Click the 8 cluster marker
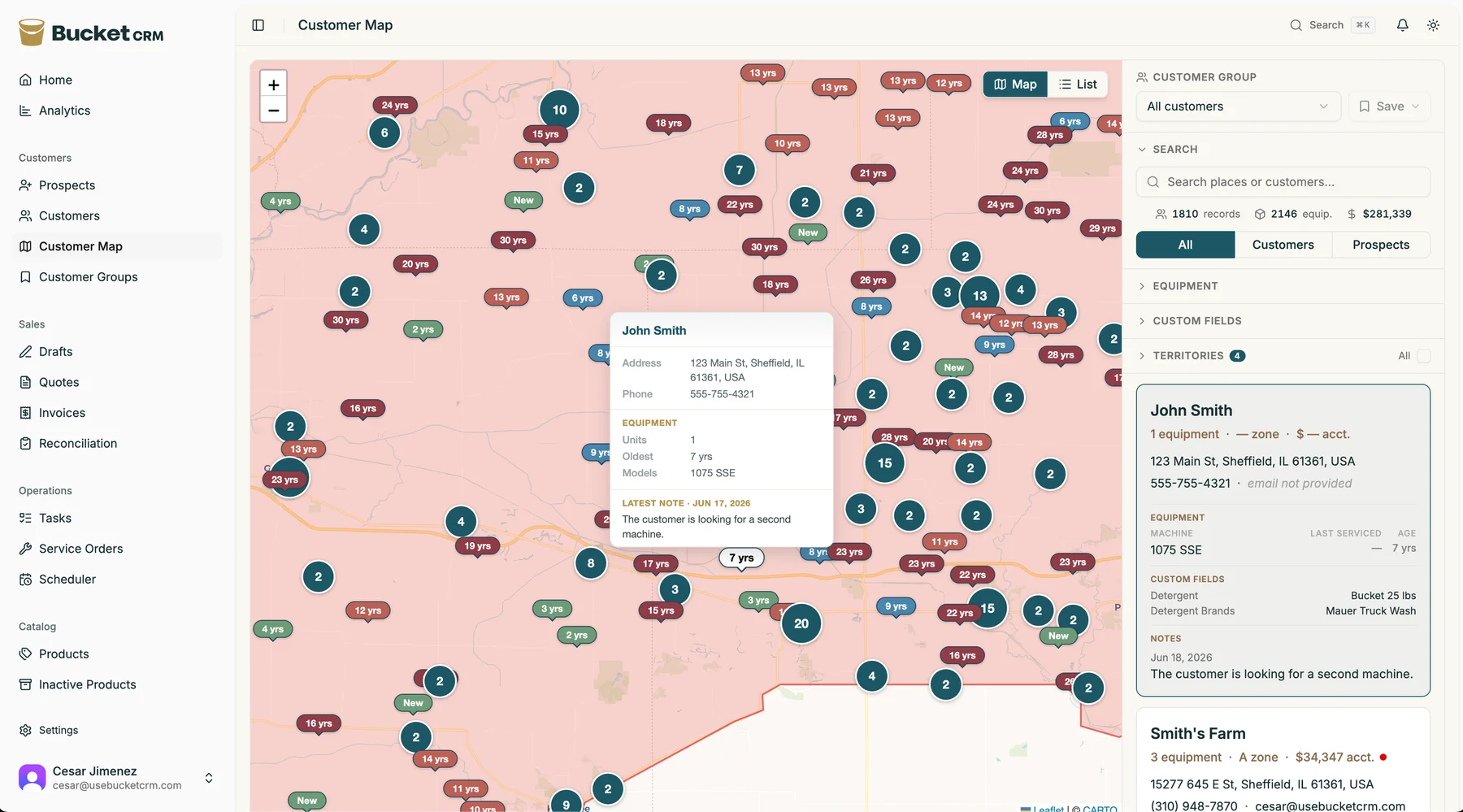Image resolution: width=1463 pixels, height=812 pixels. (591, 563)
